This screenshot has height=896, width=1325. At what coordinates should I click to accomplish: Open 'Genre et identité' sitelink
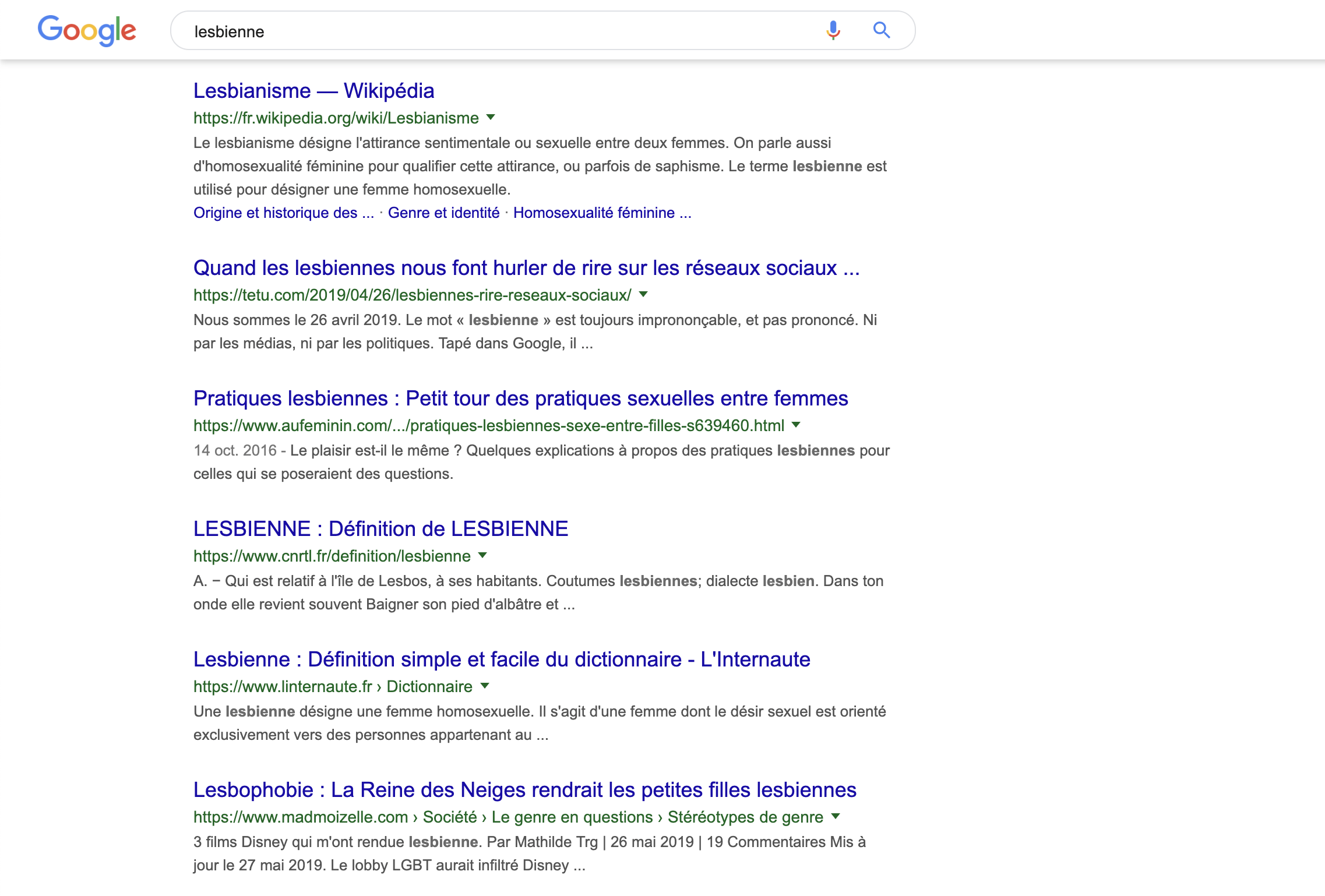coord(443,213)
